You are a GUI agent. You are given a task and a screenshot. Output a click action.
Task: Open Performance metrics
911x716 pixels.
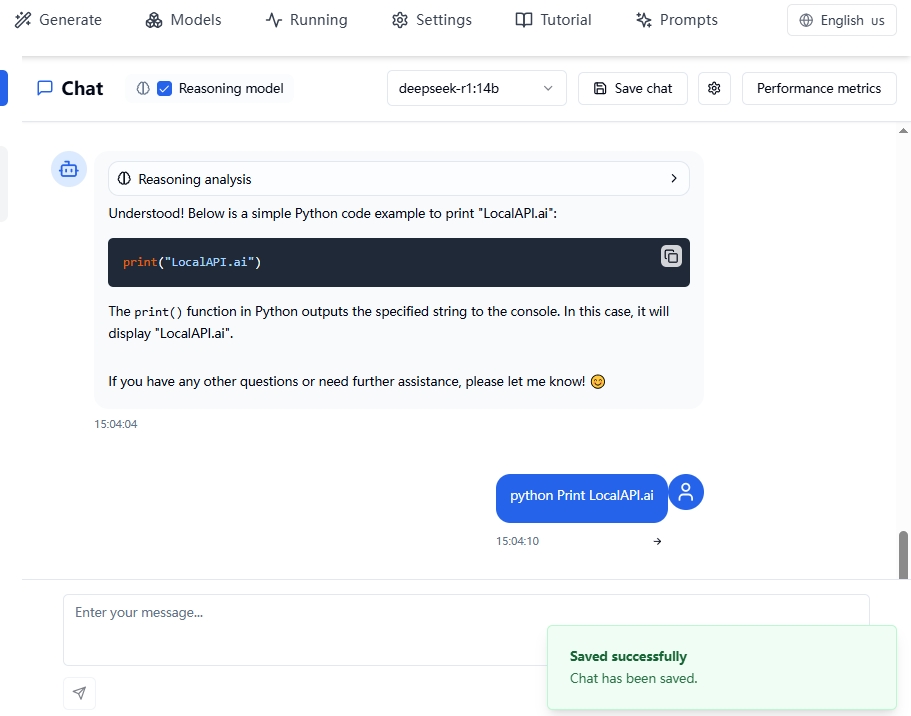(x=818, y=88)
